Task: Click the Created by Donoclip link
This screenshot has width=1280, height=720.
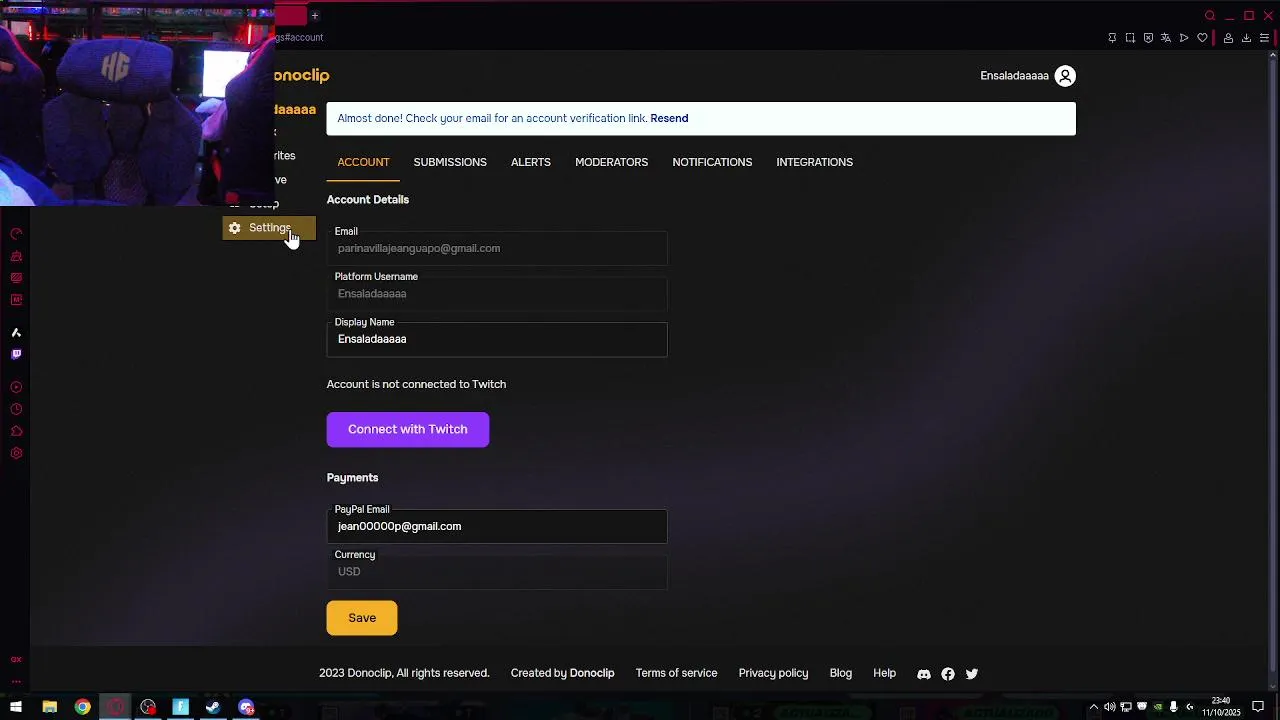Action: [x=562, y=673]
